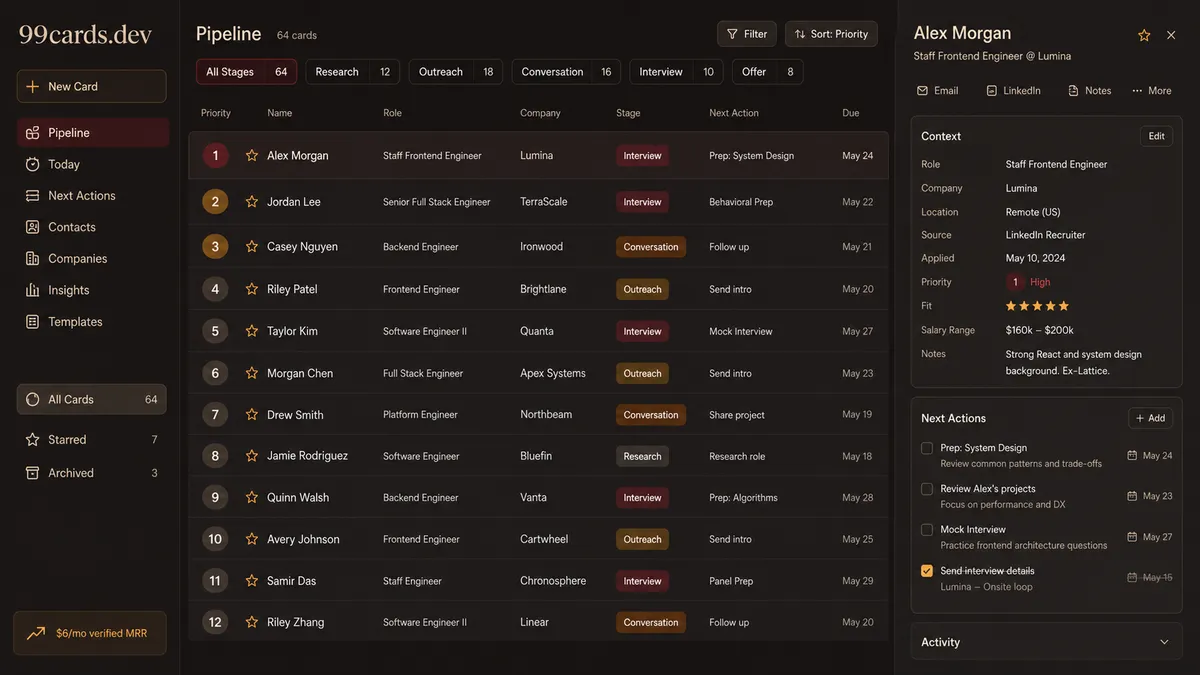Click the calendar icon beside May 24 action
This screenshot has width=1200, height=675.
pos(1132,455)
